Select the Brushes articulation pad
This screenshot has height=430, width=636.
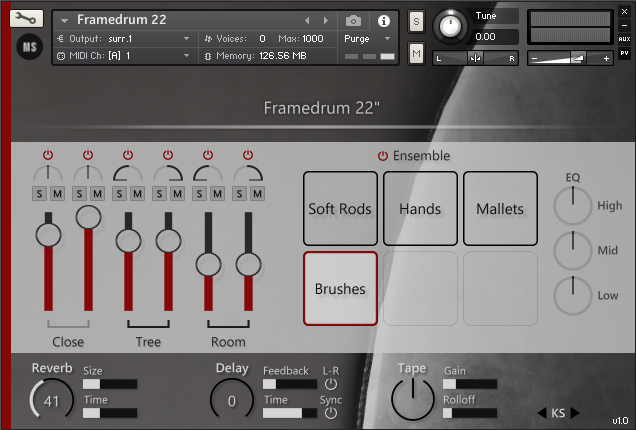pos(340,288)
